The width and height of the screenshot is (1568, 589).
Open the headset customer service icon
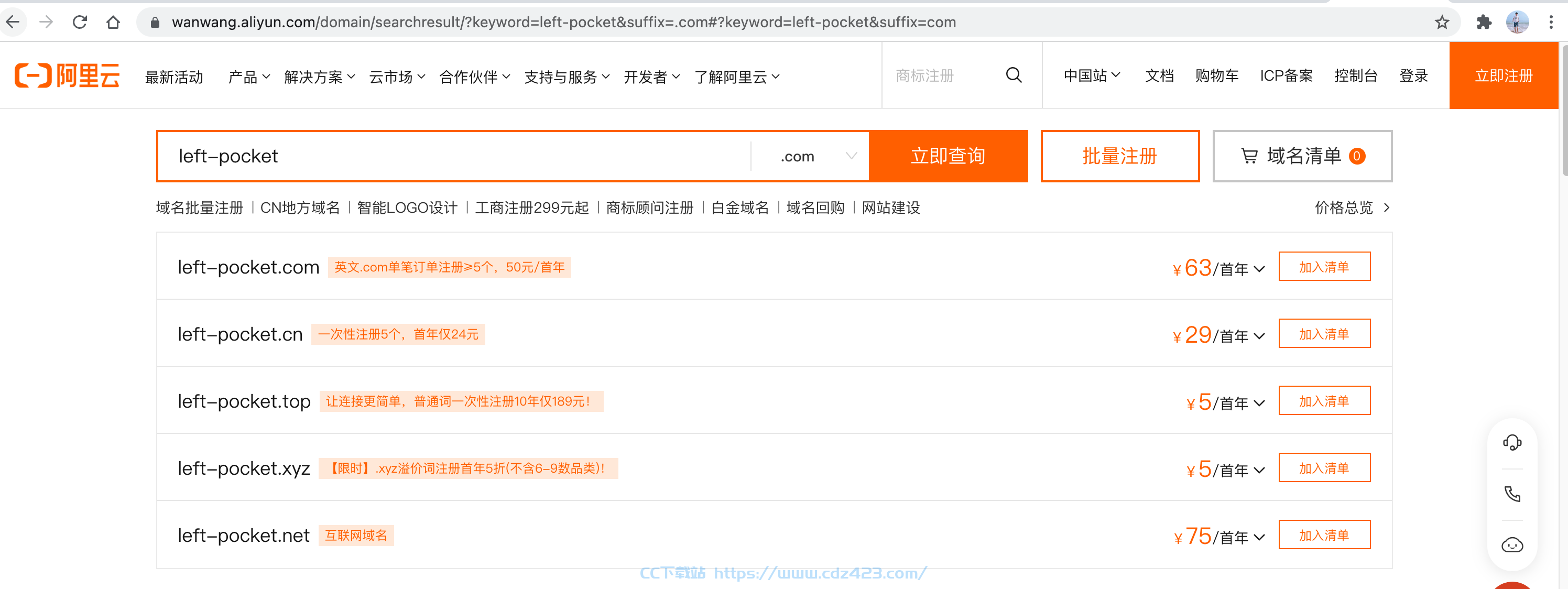click(x=1512, y=442)
